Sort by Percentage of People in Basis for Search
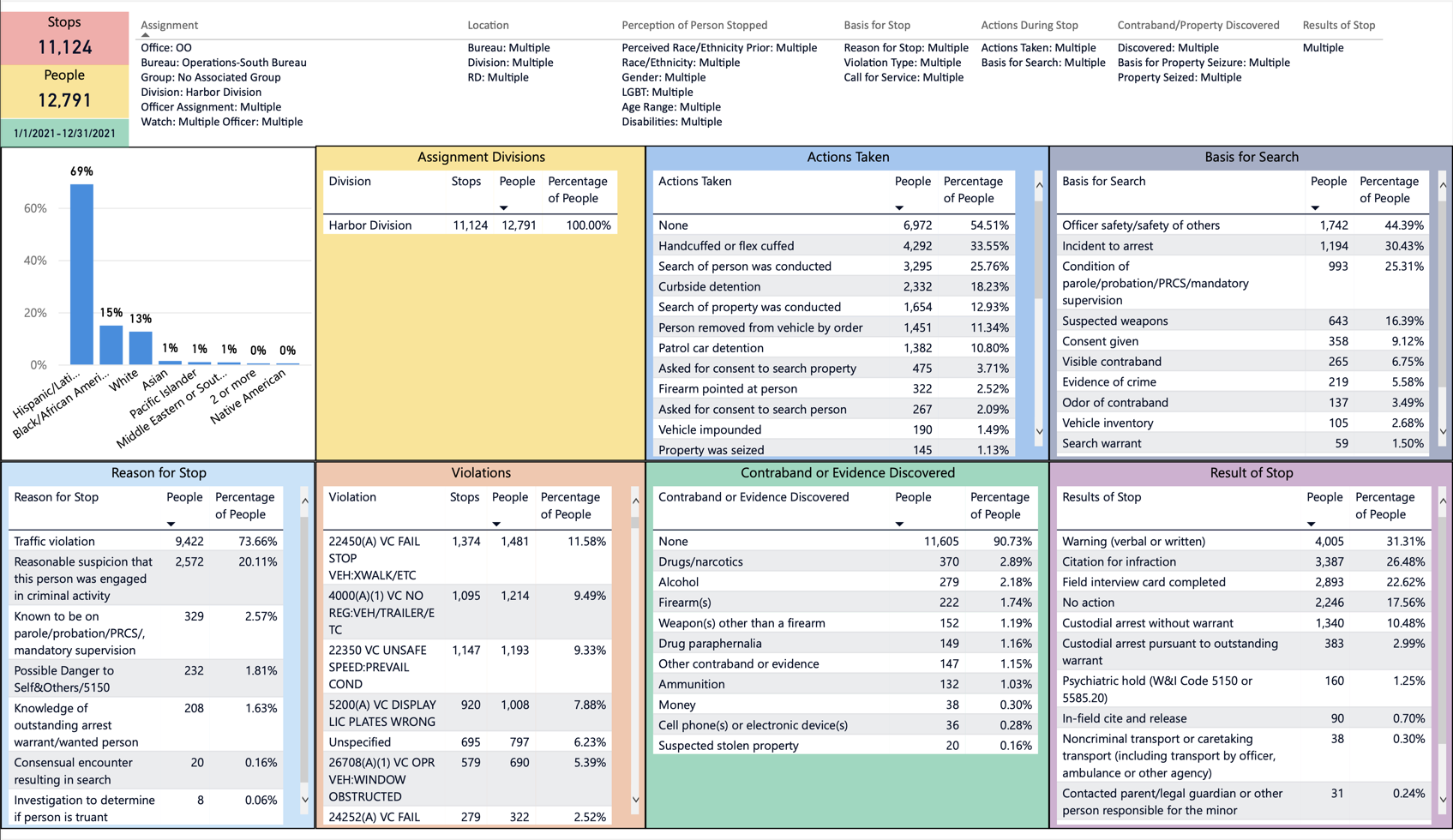This screenshot has width=1453, height=840. [1389, 189]
